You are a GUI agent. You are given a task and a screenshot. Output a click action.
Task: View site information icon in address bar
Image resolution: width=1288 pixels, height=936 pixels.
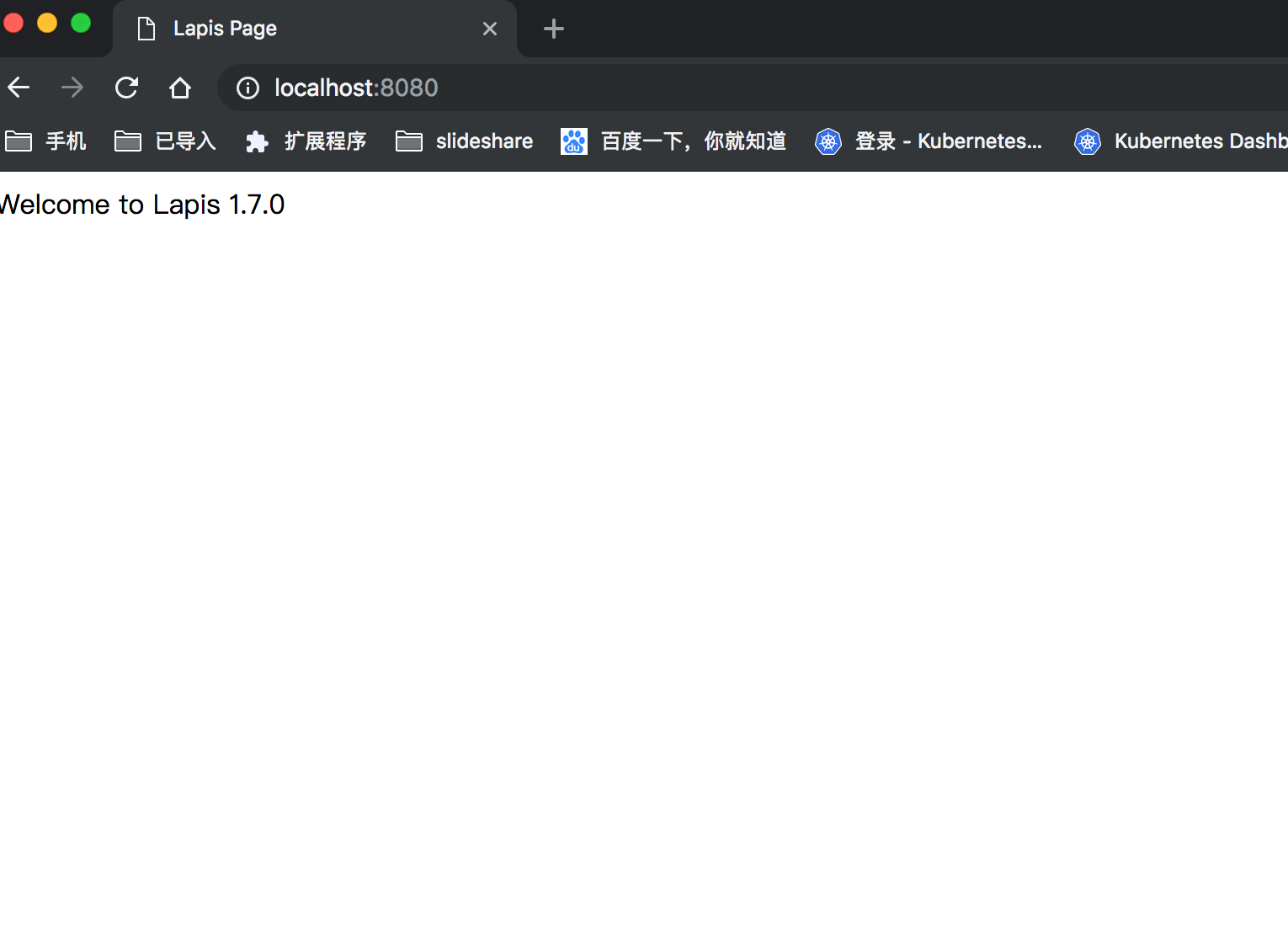click(247, 88)
